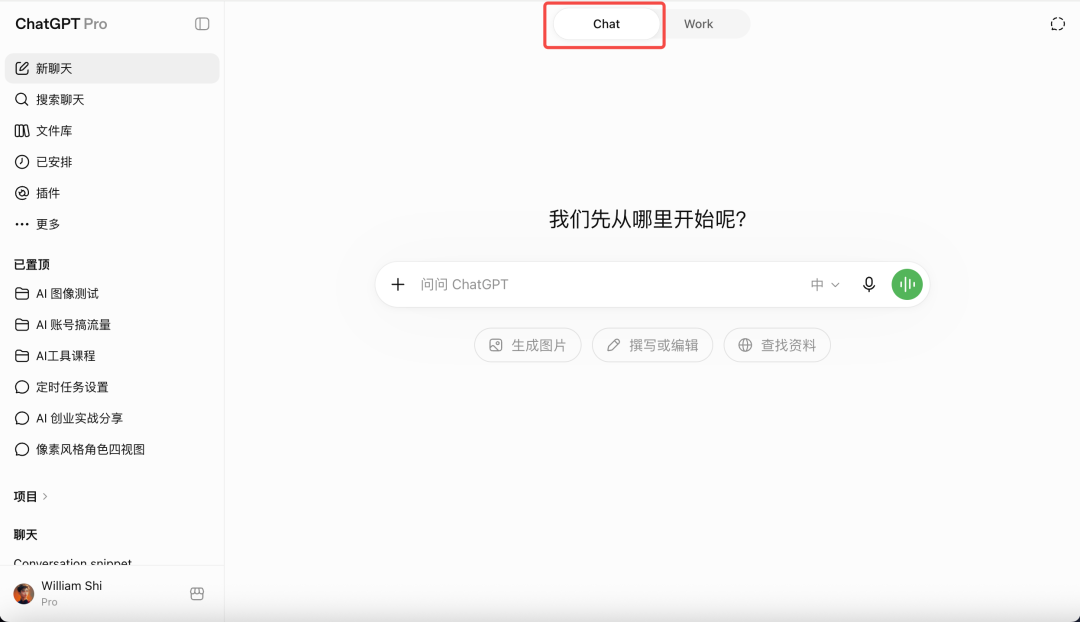Click the chat bubble icon of 像素风格角色四视图
Viewport: 1080px width, 622px height.
coord(22,449)
